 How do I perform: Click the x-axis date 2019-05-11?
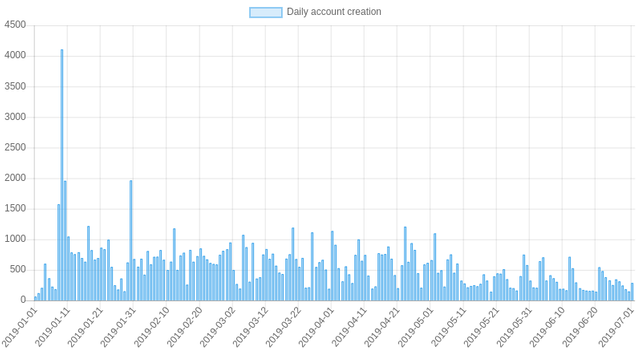(449, 327)
